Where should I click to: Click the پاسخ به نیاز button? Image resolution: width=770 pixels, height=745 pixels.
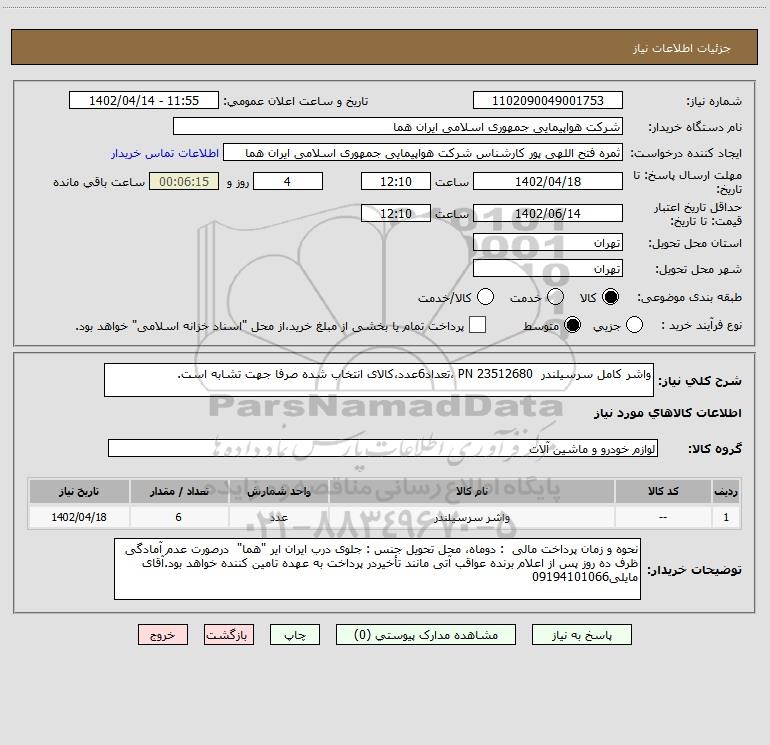pos(582,635)
